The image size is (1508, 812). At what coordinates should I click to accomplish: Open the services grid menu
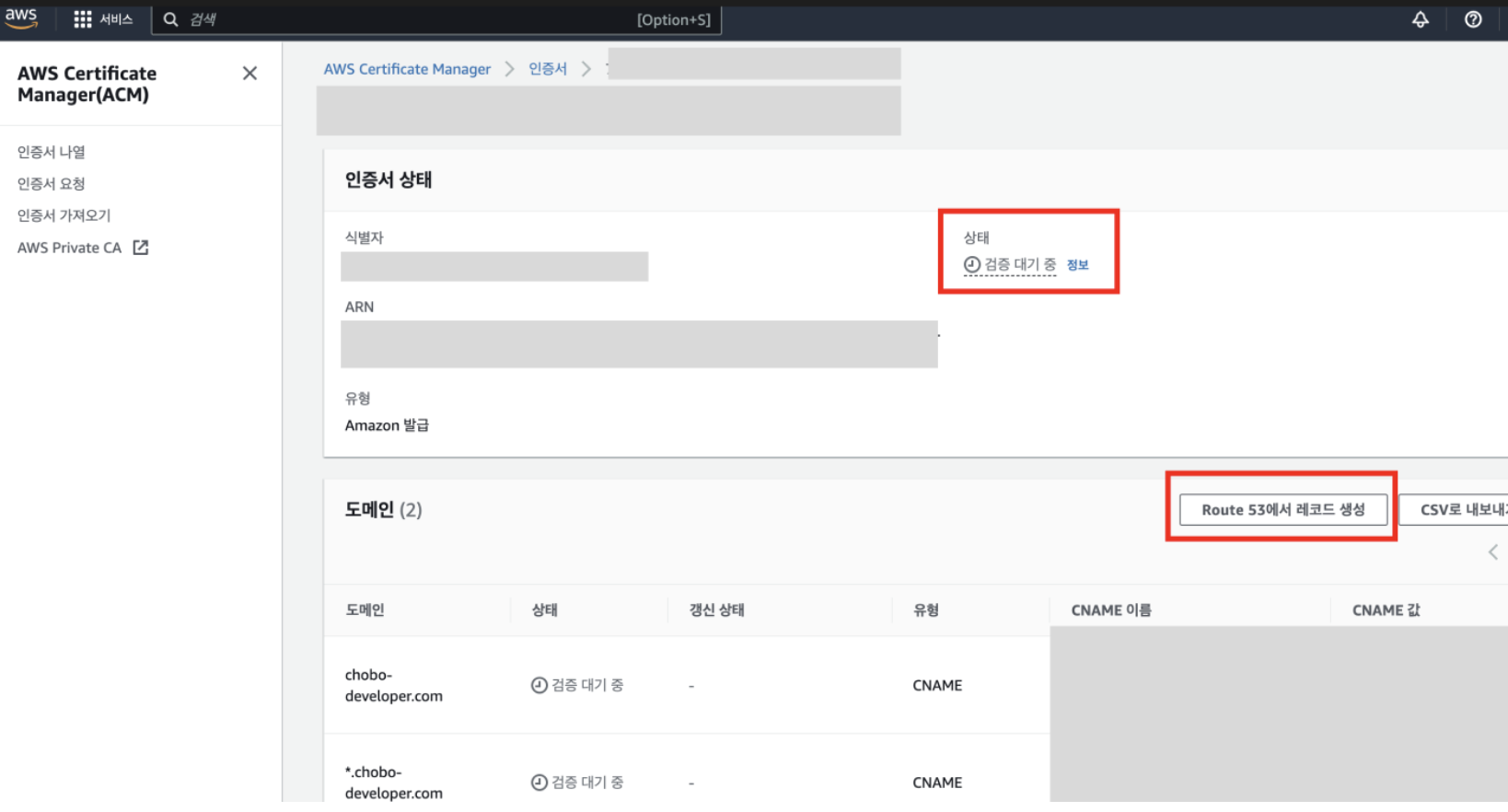83,19
